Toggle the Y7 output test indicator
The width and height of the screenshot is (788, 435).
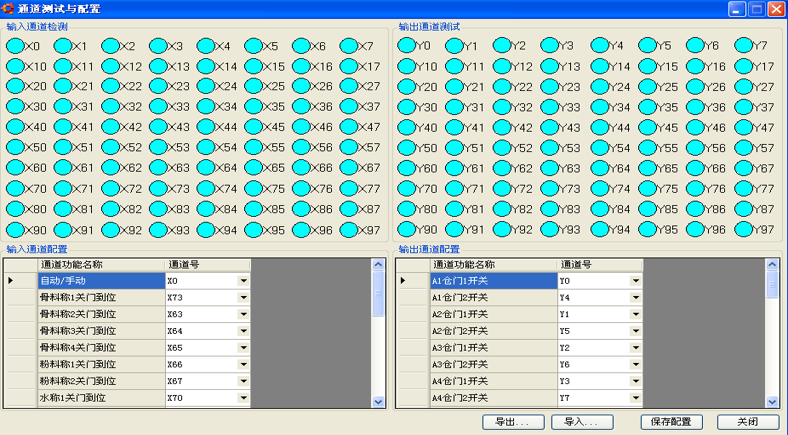tap(743, 45)
